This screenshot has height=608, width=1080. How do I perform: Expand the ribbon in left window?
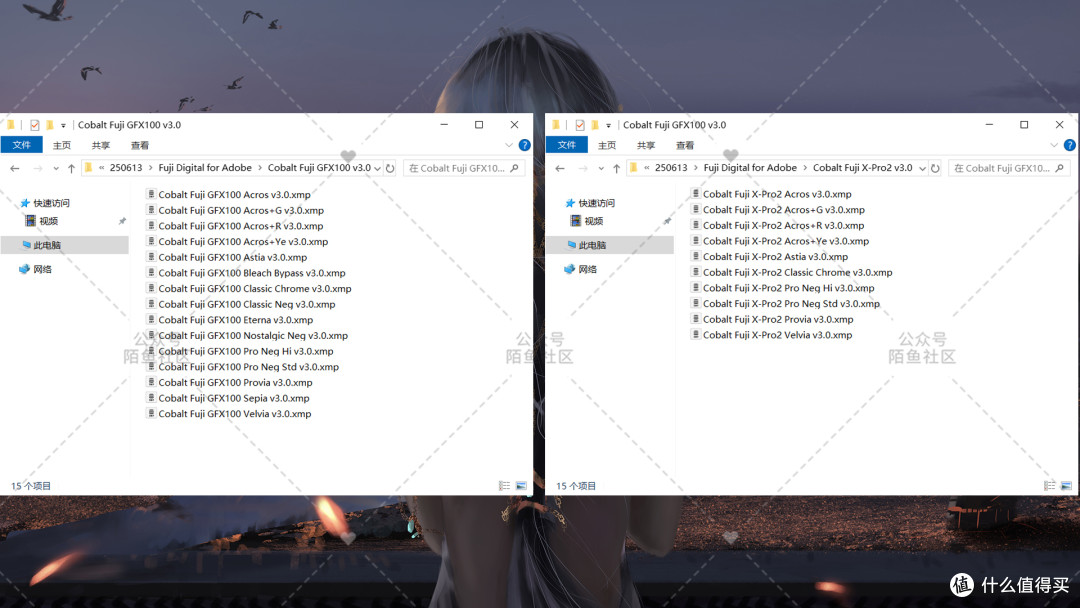point(509,145)
